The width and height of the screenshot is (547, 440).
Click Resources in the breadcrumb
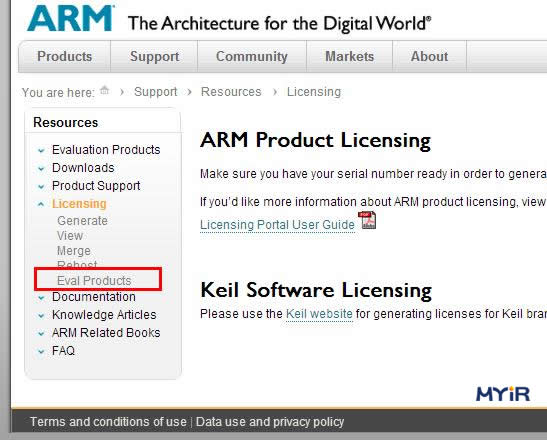(x=231, y=92)
